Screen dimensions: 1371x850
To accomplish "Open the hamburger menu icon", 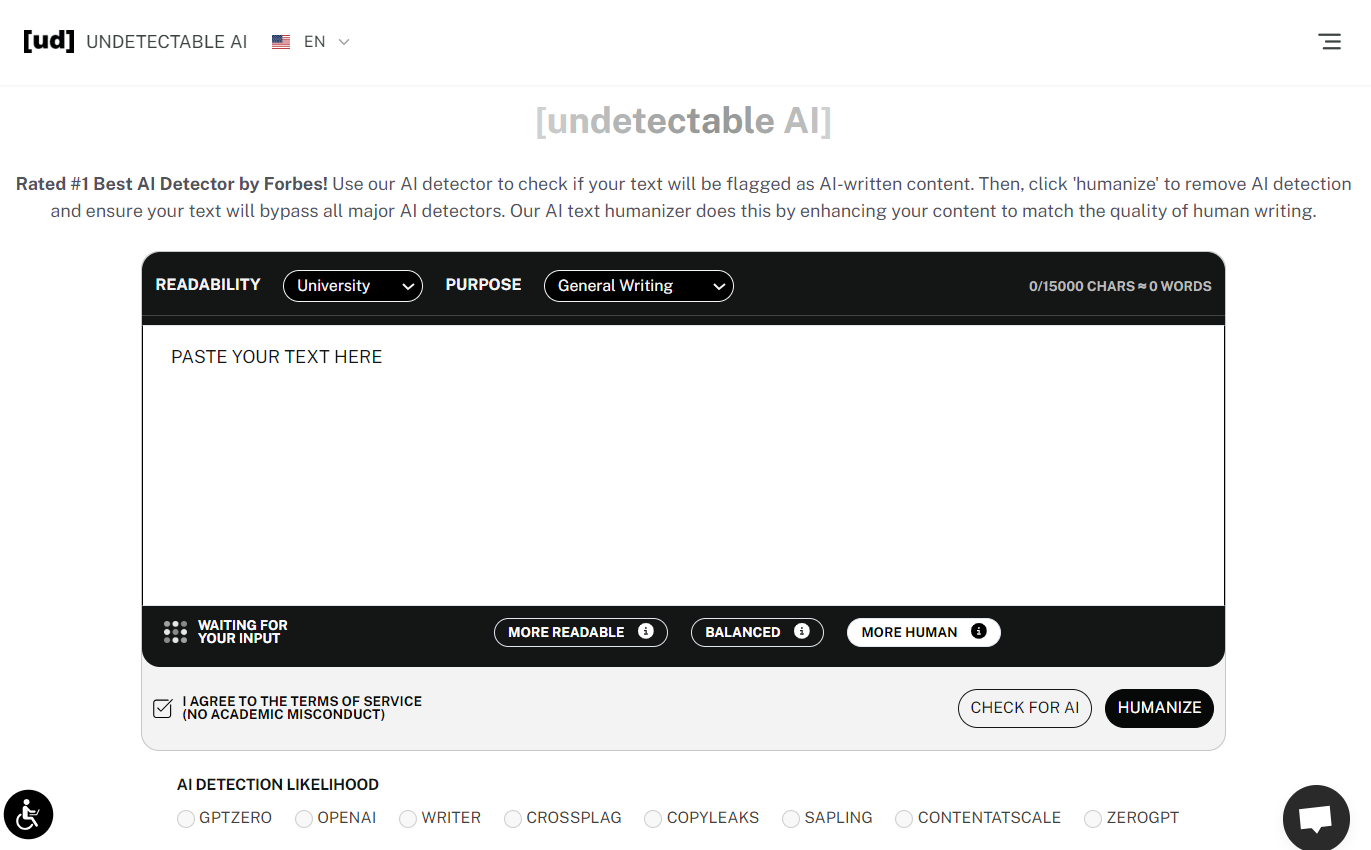I will point(1329,42).
